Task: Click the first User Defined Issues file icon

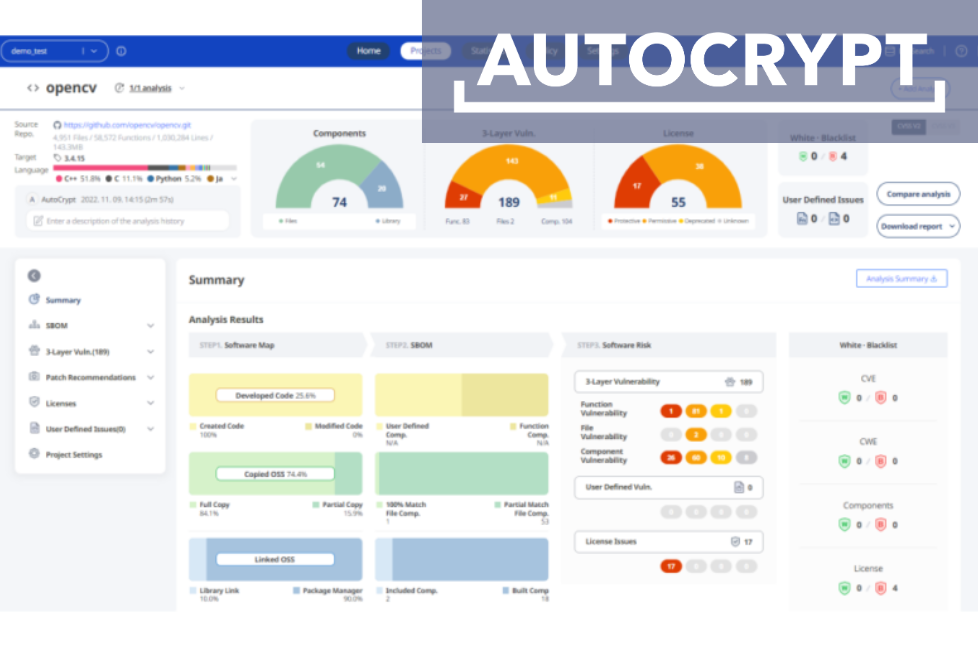Action: [802, 218]
